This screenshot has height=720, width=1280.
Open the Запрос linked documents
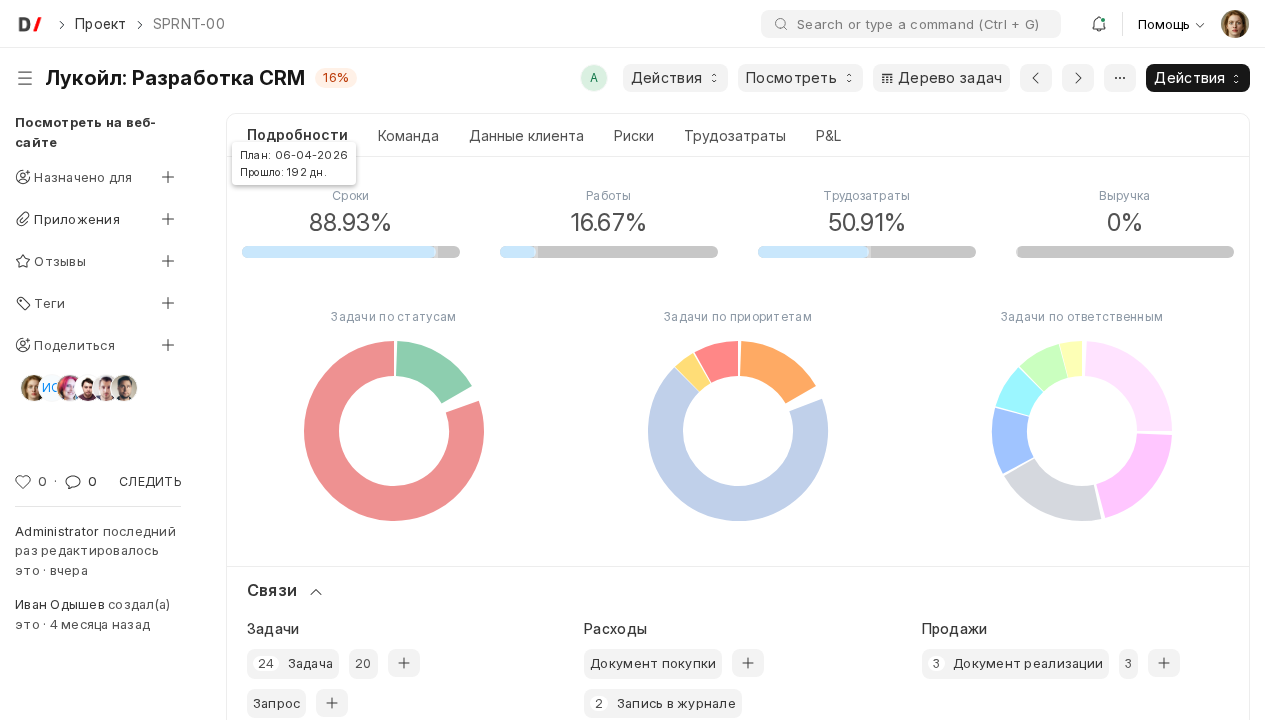[276, 703]
